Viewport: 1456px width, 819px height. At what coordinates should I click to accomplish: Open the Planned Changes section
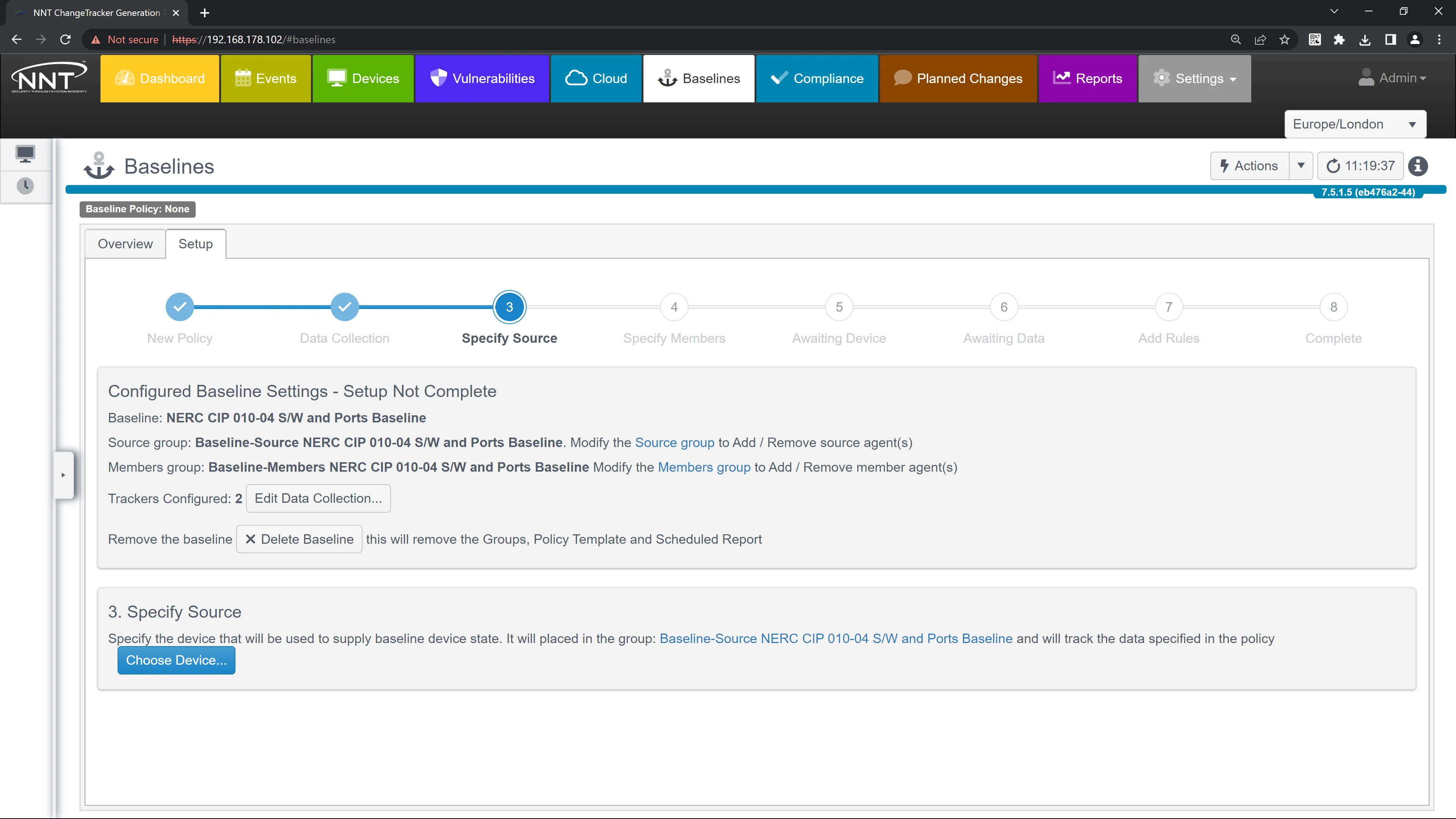click(958, 78)
